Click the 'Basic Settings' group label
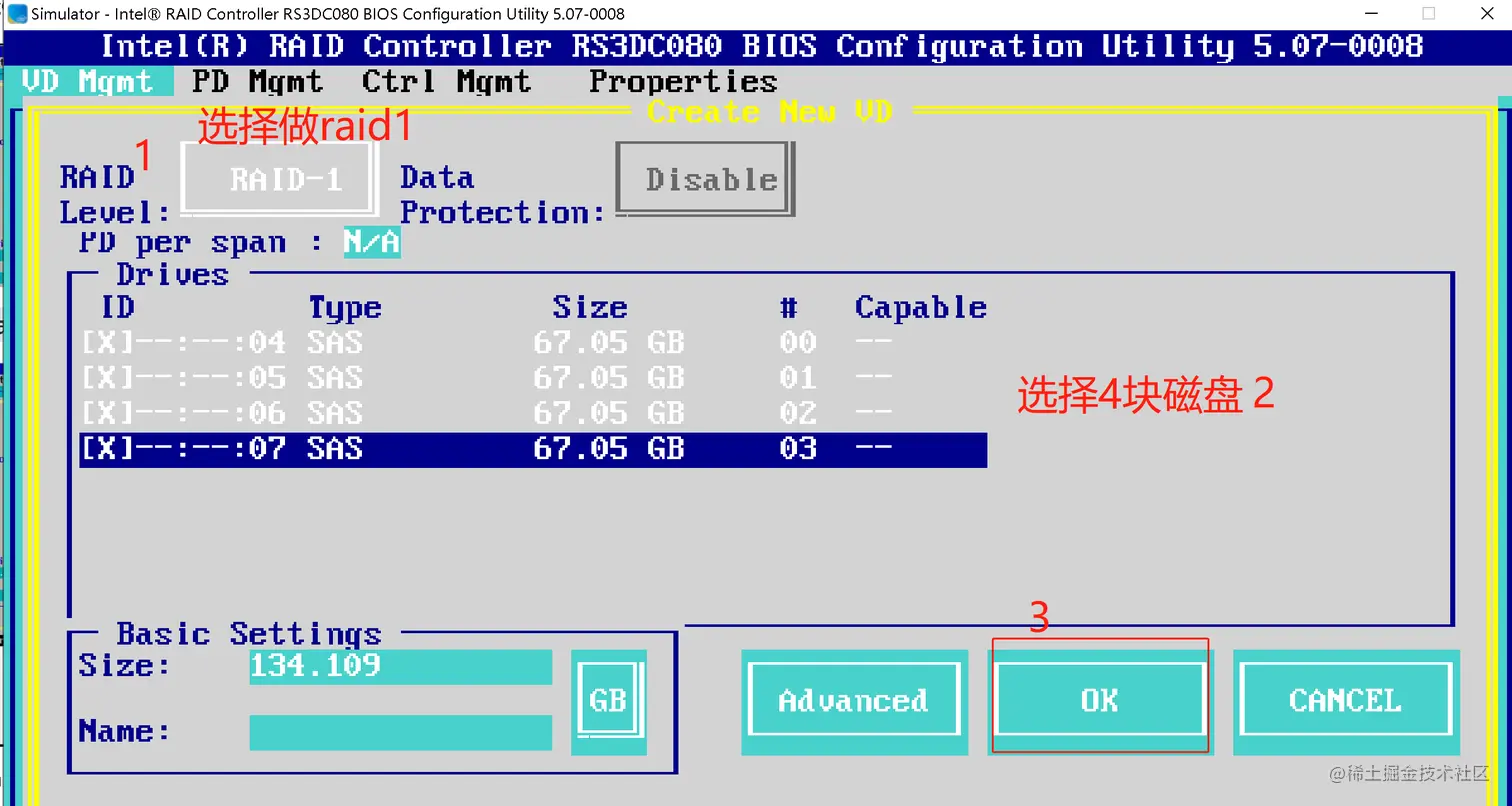The width and height of the screenshot is (1512, 806). tap(249, 634)
